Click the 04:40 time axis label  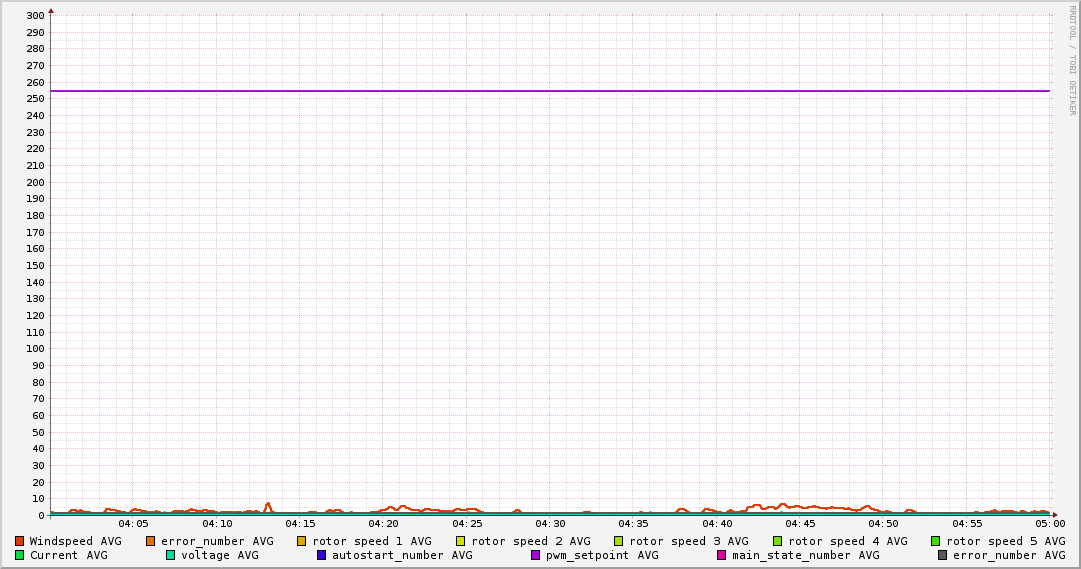(717, 524)
